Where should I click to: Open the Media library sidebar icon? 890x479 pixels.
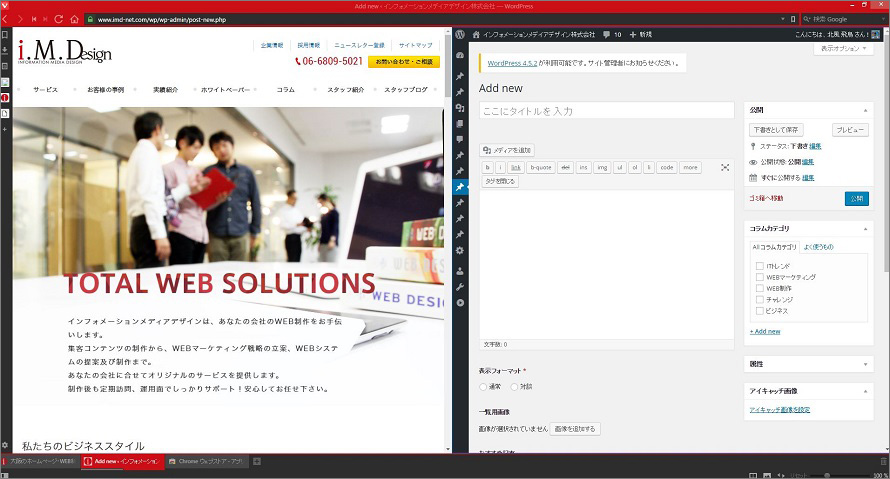[x=460, y=108]
